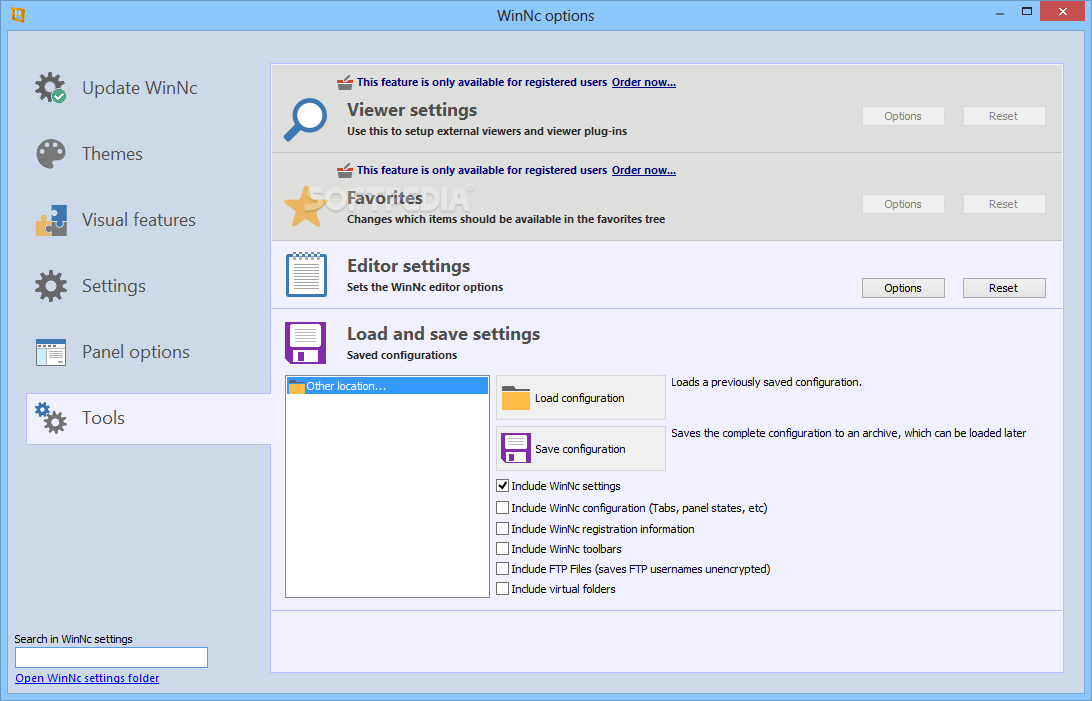Image resolution: width=1092 pixels, height=701 pixels.
Task: Click the Viewer settings magnifier icon
Action: pyautogui.click(x=306, y=119)
